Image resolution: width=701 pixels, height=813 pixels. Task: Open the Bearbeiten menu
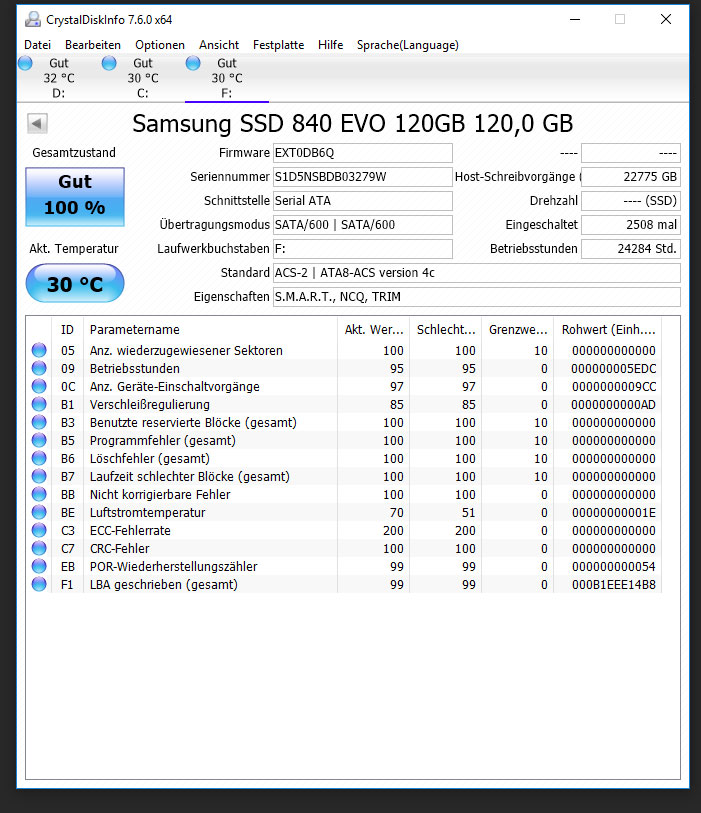point(93,45)
